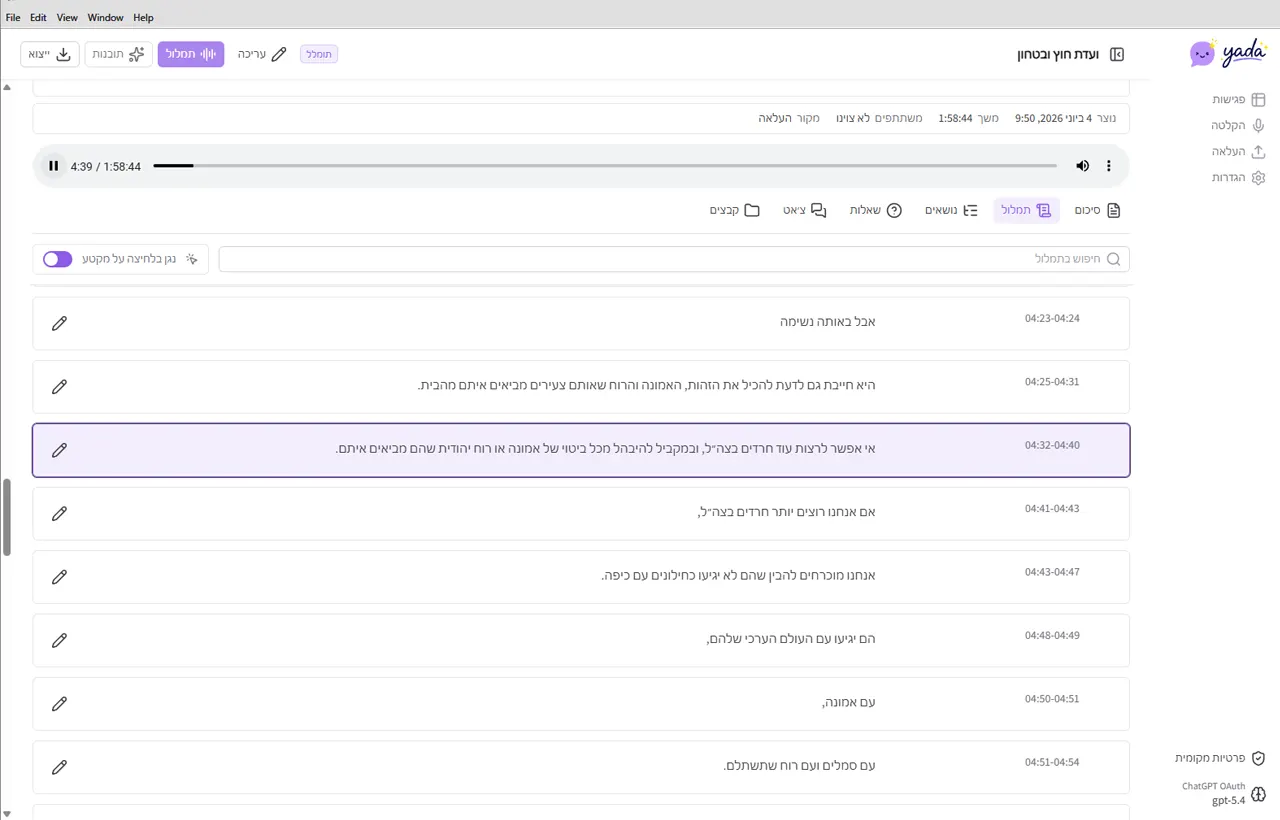Click the purple תמלול transcribe button
Image resolution: width=1280 pixels, height=820 pixels.
191,54
